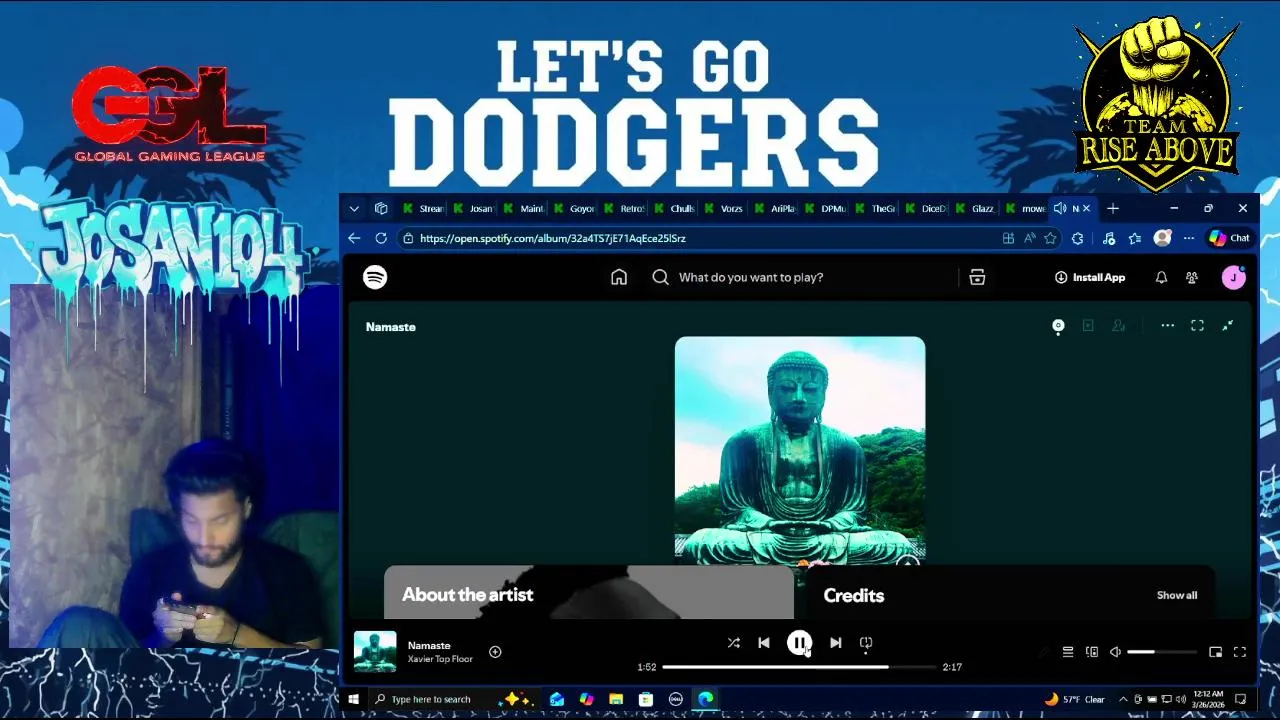
Task: Open the miniplayer
Action: (1215, 652)
